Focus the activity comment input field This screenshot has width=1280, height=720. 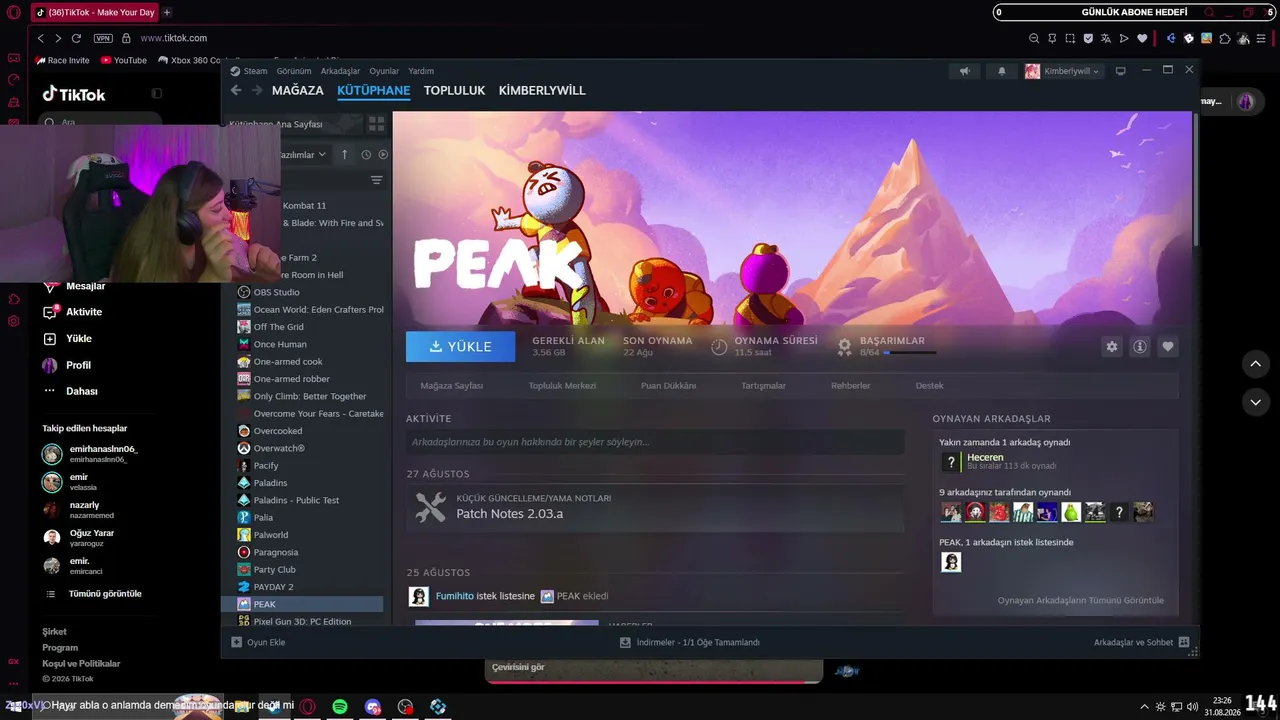(x=655, y=442)
